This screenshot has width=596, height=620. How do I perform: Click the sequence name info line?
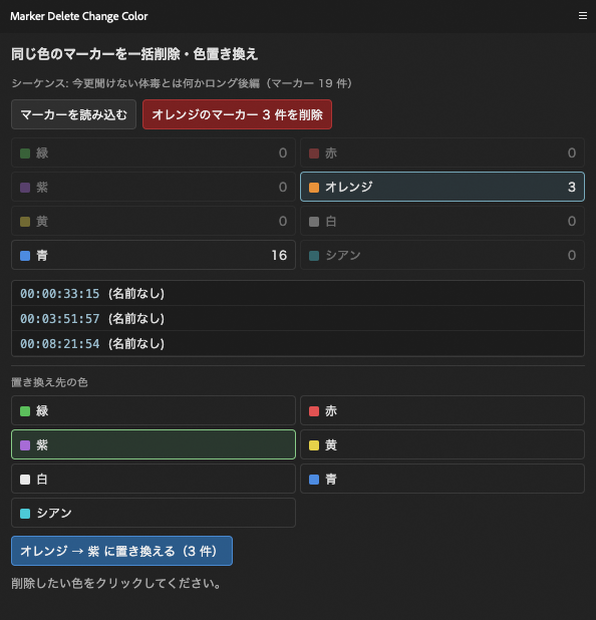click(182, 83)
